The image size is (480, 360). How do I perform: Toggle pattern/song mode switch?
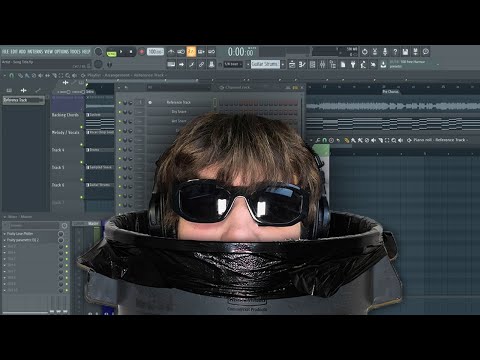pyautogui.click(x=111, y=53)
